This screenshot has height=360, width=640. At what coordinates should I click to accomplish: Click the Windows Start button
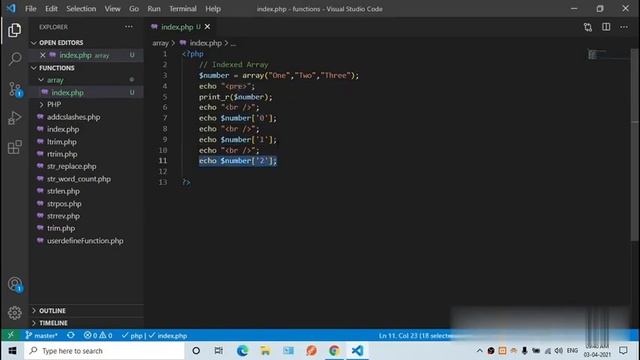tap(12, 351)
